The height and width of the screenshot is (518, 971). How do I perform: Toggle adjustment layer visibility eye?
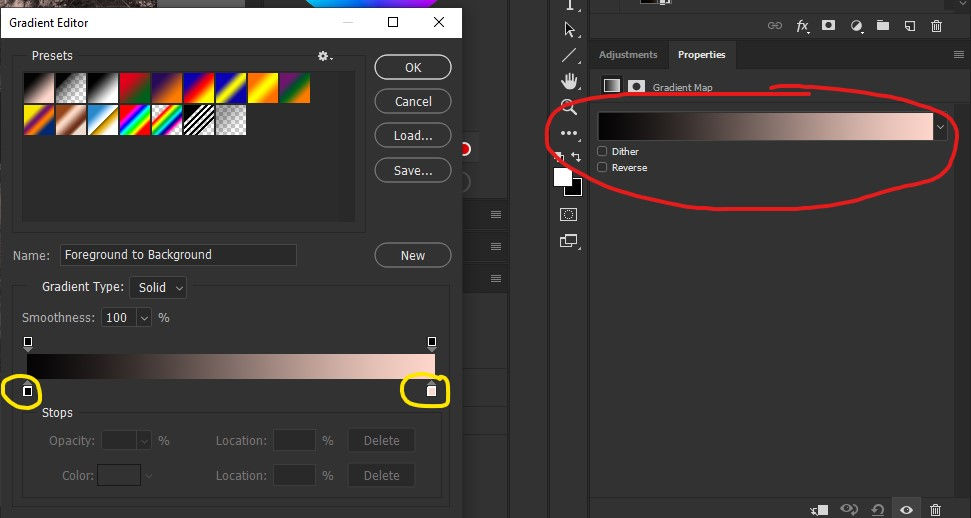coord(907,510)
